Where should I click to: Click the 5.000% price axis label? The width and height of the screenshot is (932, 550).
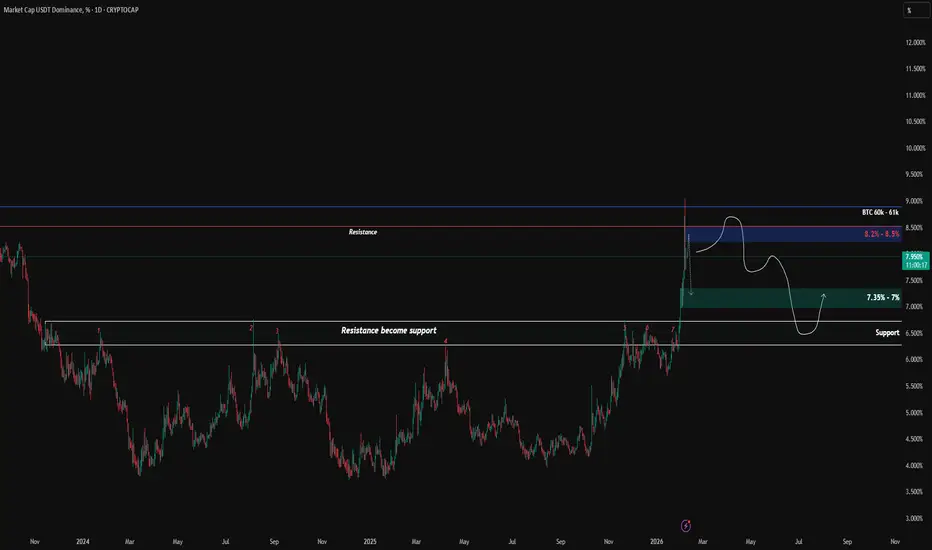[915, 413]
